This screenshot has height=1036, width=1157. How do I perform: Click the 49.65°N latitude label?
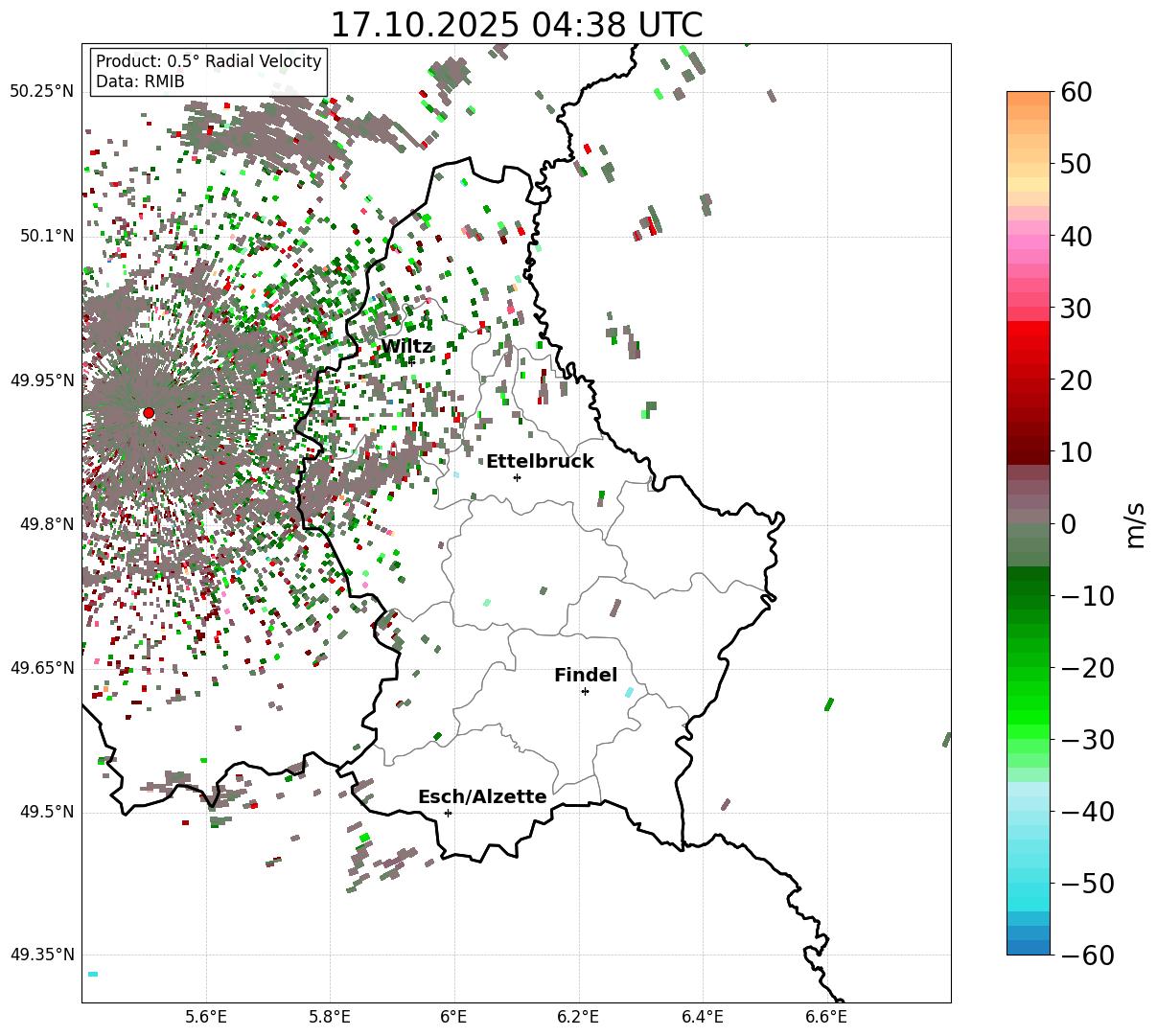41,668
